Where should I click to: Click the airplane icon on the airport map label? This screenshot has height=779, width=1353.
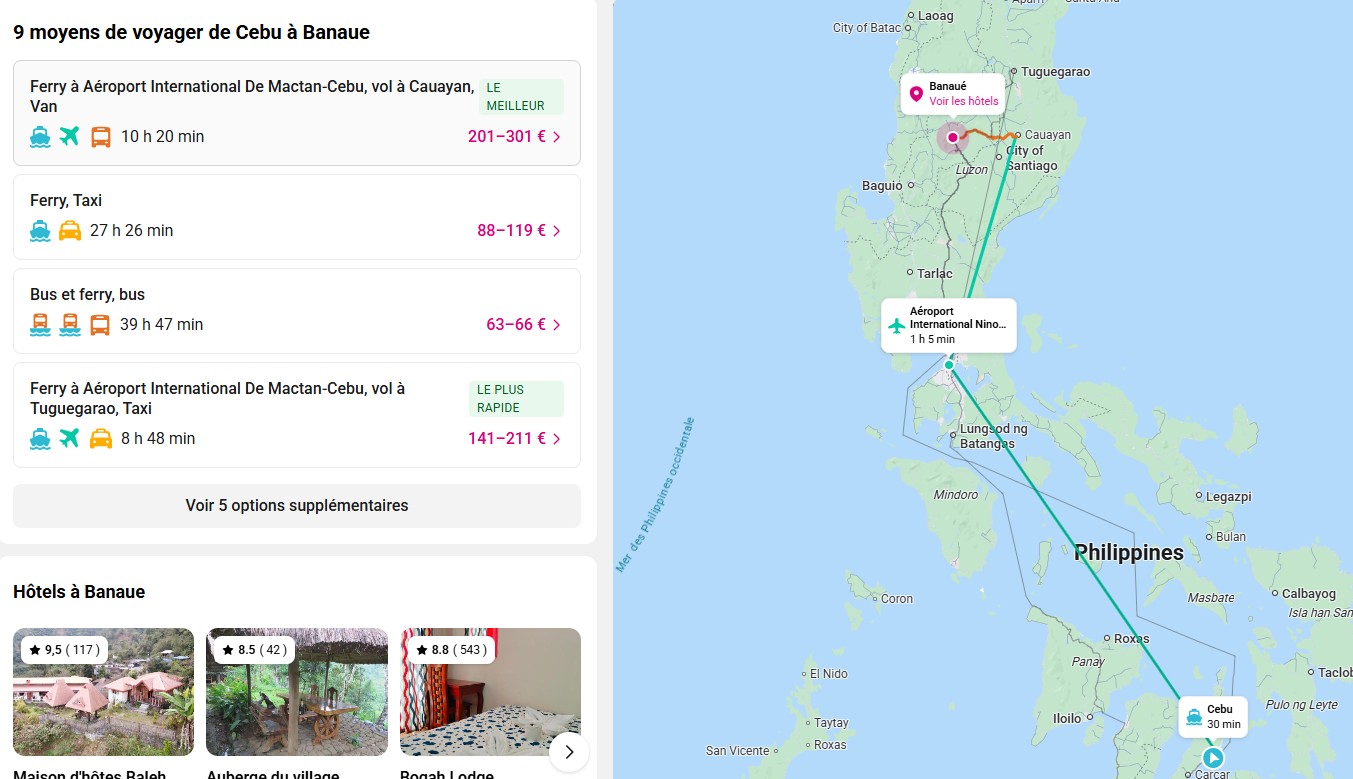coord(896,325)
